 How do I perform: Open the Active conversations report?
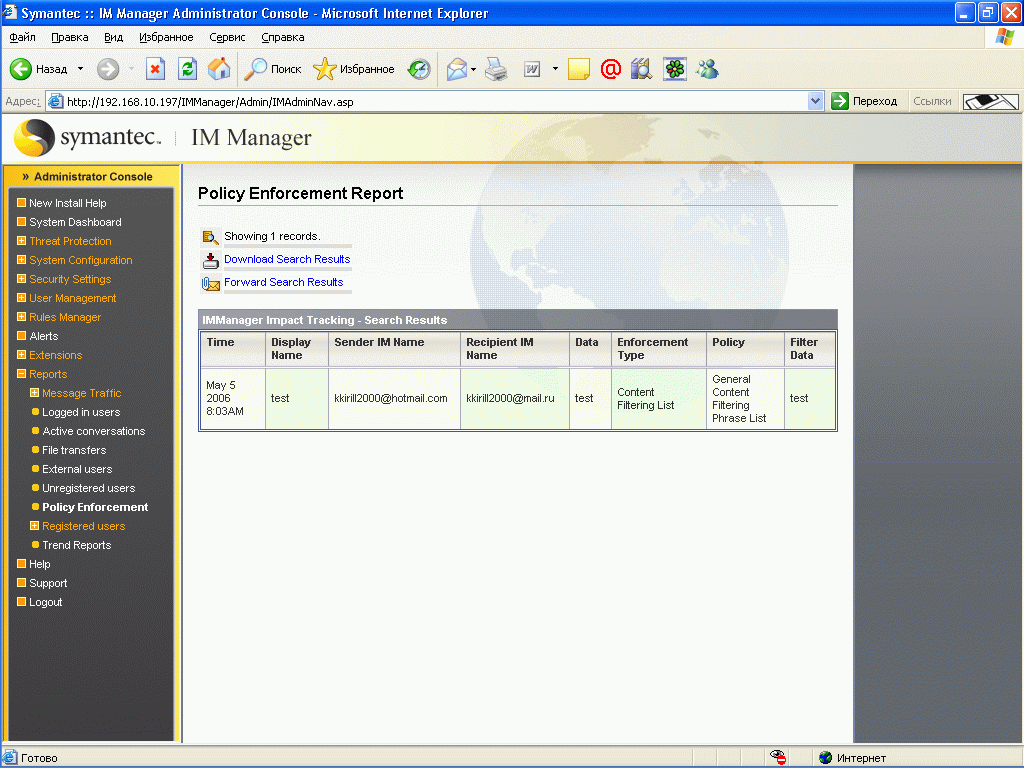(x=93, y=431)
